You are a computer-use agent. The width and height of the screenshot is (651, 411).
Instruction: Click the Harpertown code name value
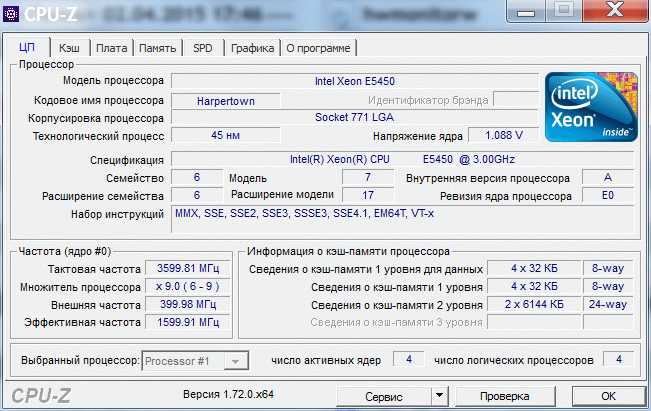point(226,101)
